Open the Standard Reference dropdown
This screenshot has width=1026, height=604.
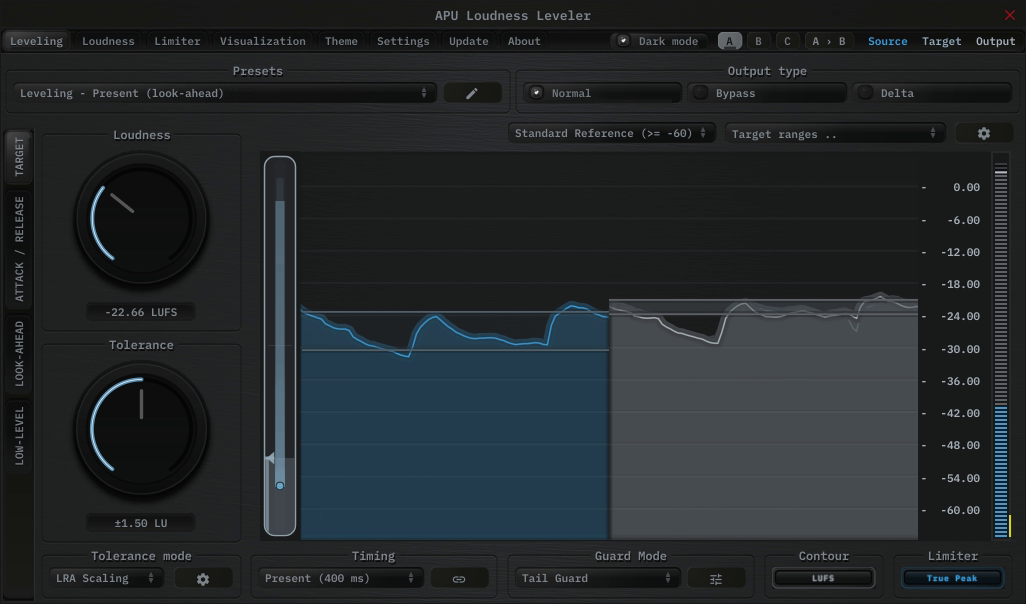pyautogui.click(x=611, y=132)
